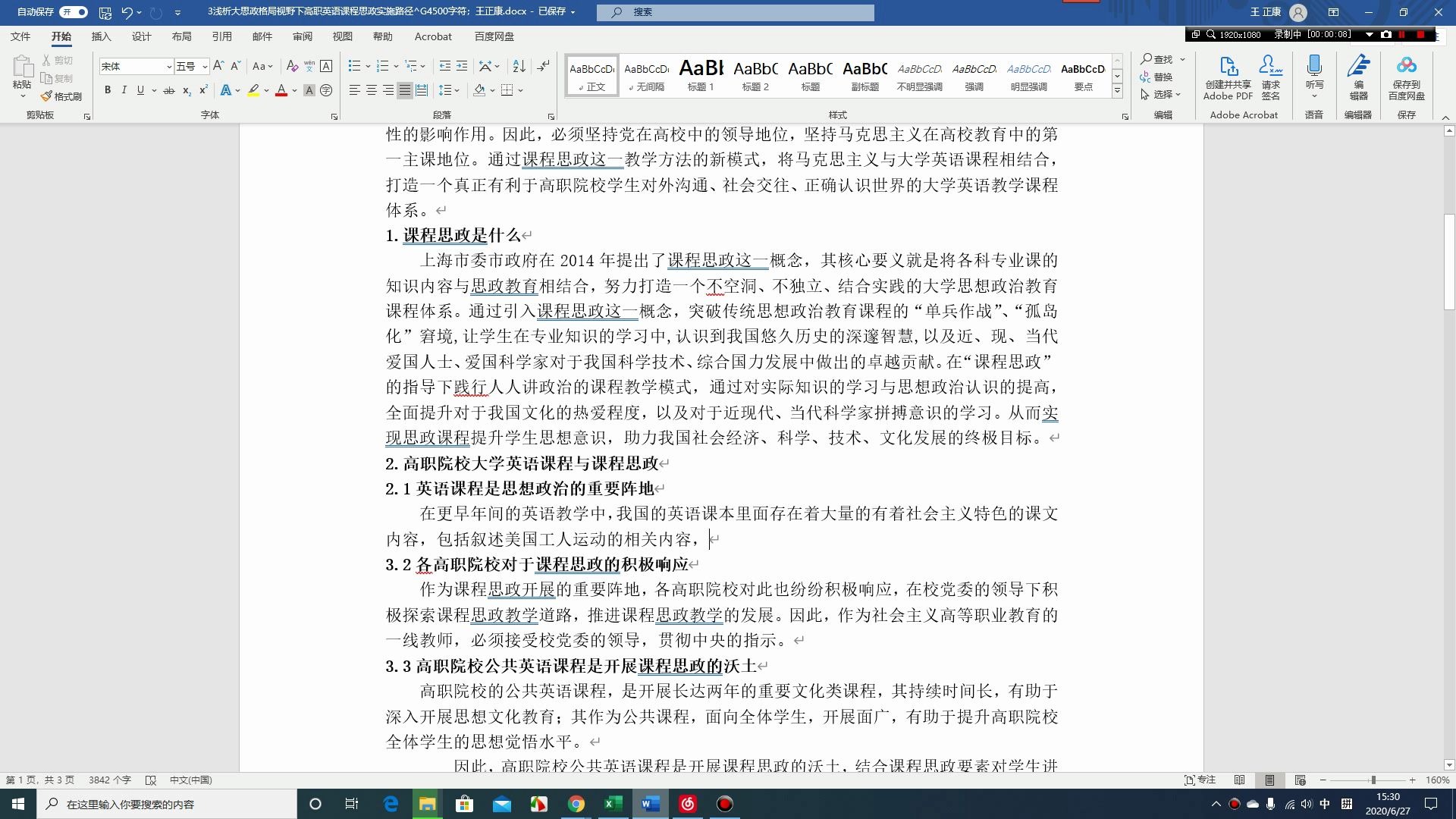Switch to the 插入 (Insert) tab
The image size is (1456, 819).
coord(101,36)
